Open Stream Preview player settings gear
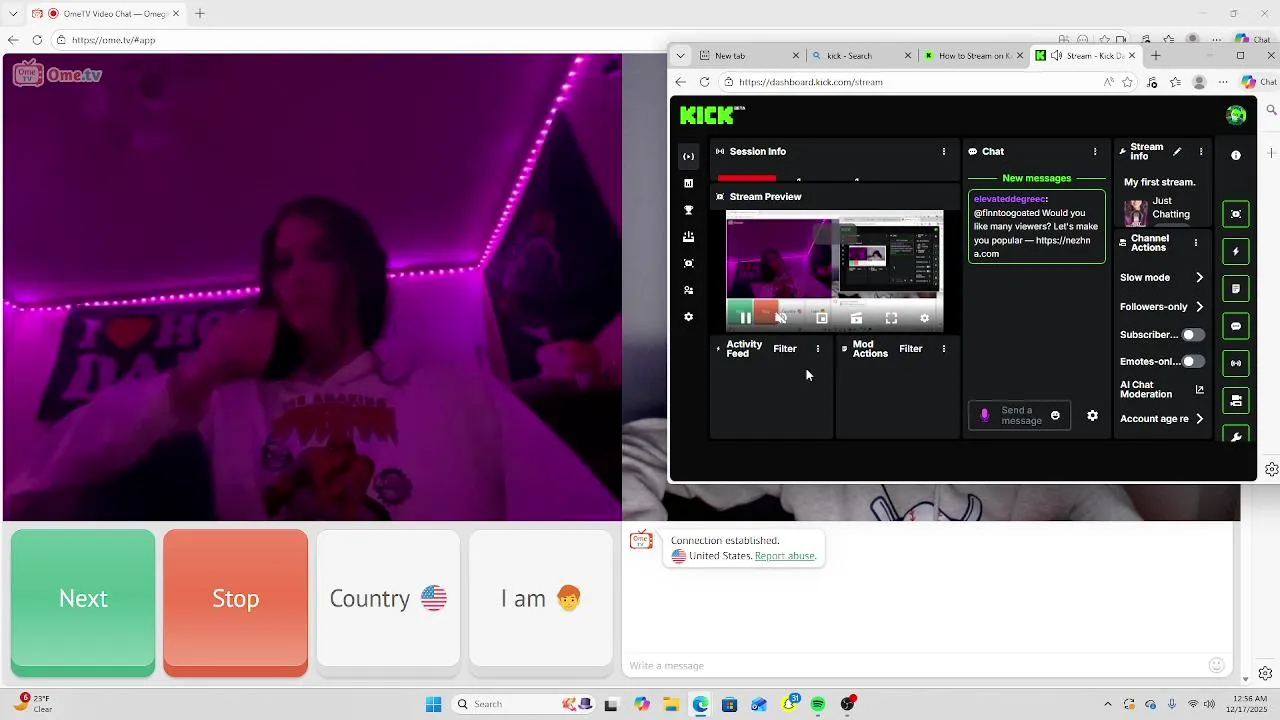 coord(924,318)
